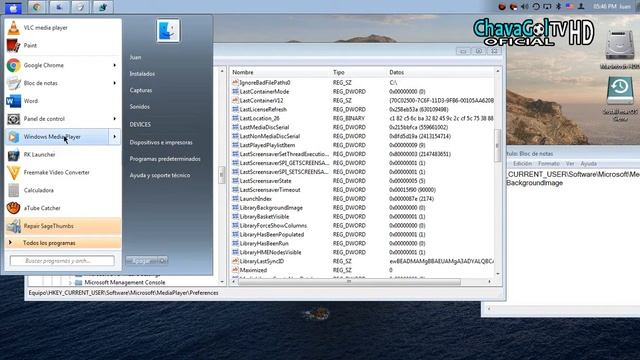Expand Windows Media Player jump list arrow
The height and width of the screenshot is (360, 640).
click(114, 137)
